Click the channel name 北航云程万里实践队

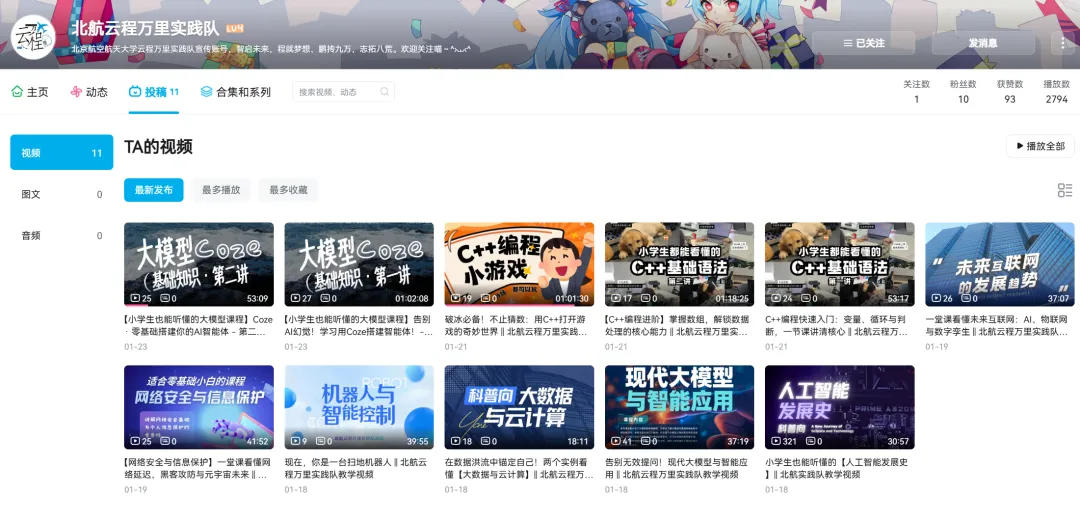[145, 29]
